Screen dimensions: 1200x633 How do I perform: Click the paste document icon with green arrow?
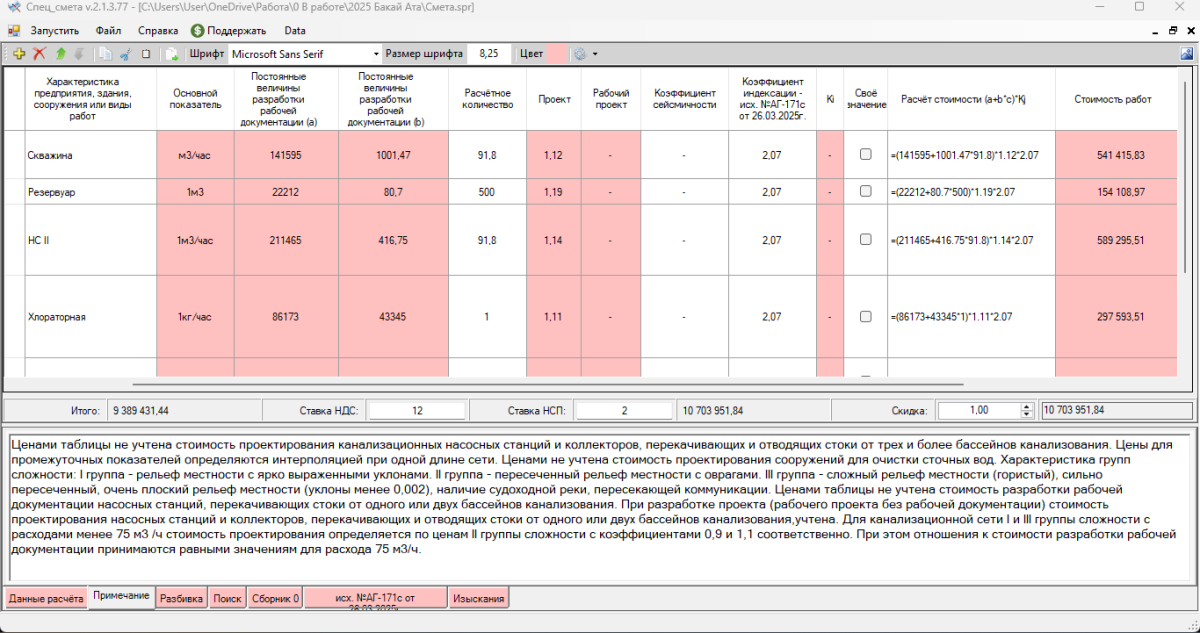(x=172, y=54)
